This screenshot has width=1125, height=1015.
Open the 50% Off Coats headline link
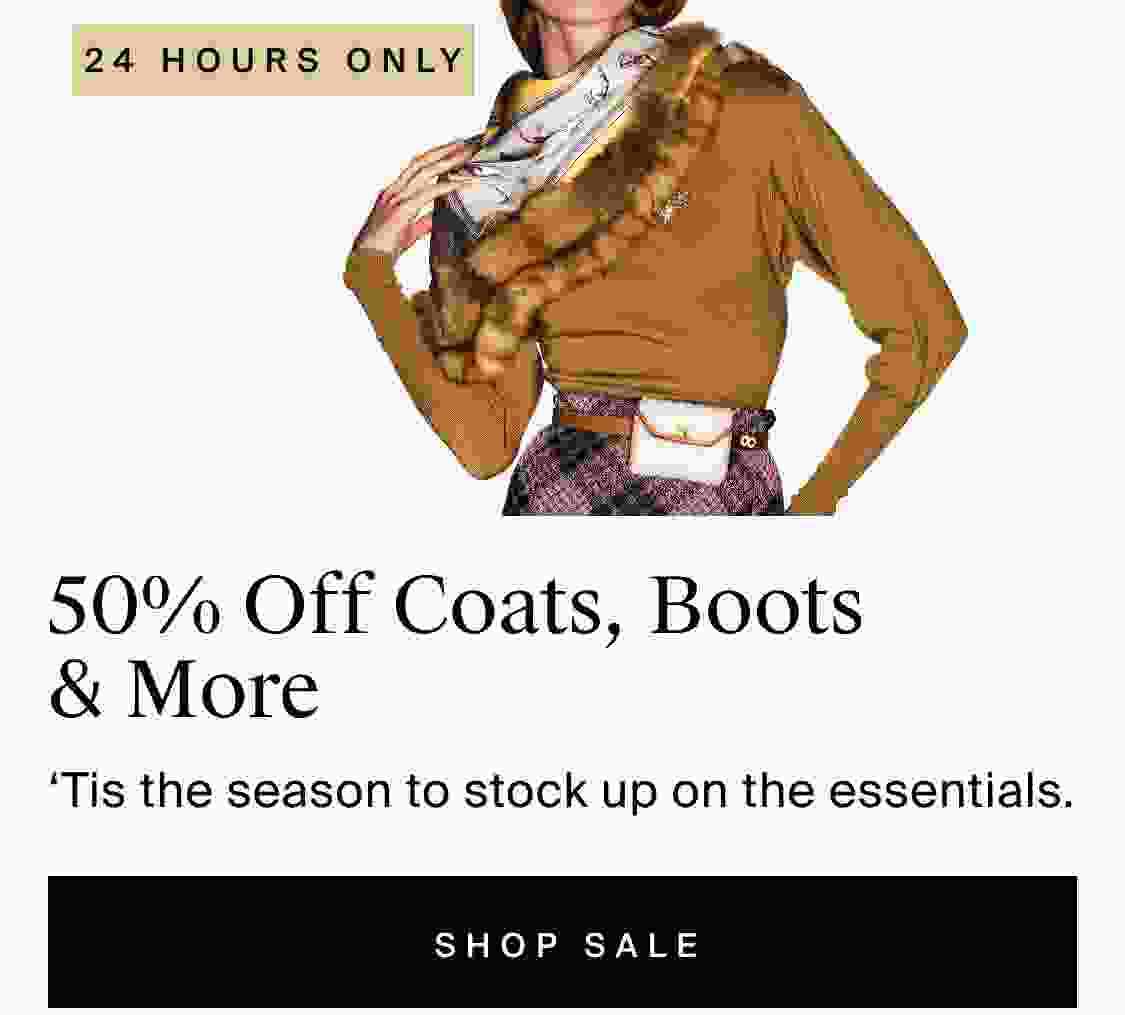click(x=456, y=646)
